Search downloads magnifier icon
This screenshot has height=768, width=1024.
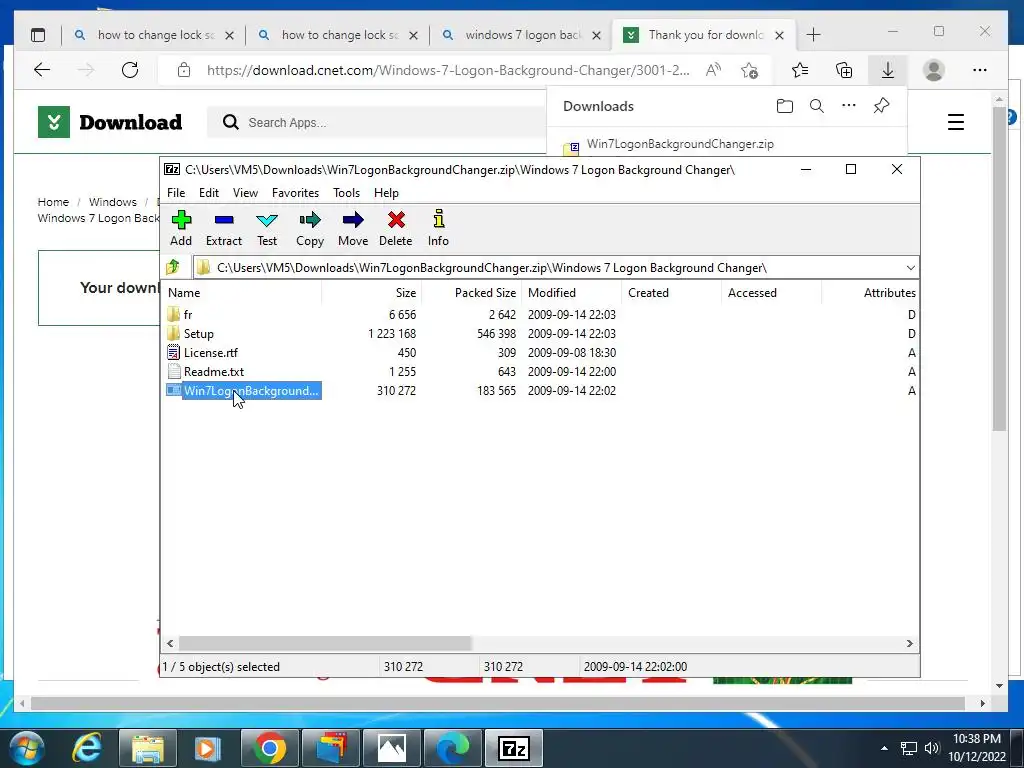(x=816, y=106)
